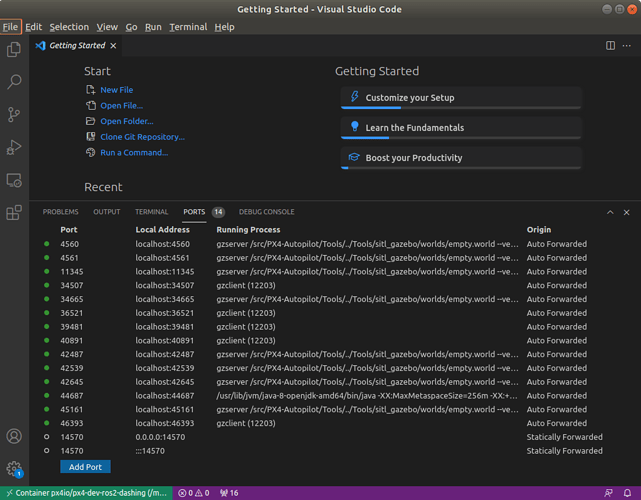Click the Clone Git Repository... link
The width and height of the screenshot is (641, 500).
143,137
